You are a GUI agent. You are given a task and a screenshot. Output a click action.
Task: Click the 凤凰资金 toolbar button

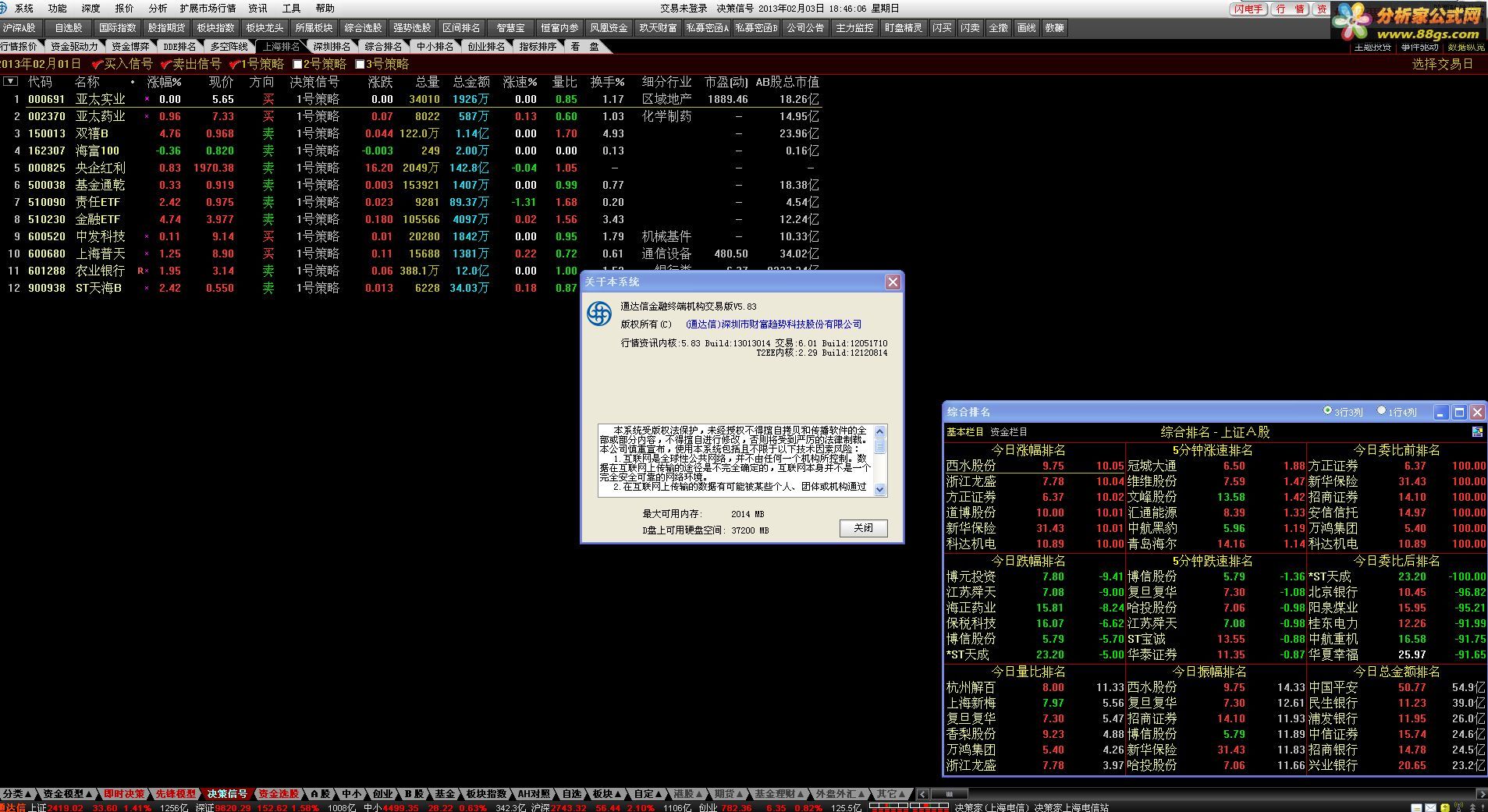tap(609, 28)
